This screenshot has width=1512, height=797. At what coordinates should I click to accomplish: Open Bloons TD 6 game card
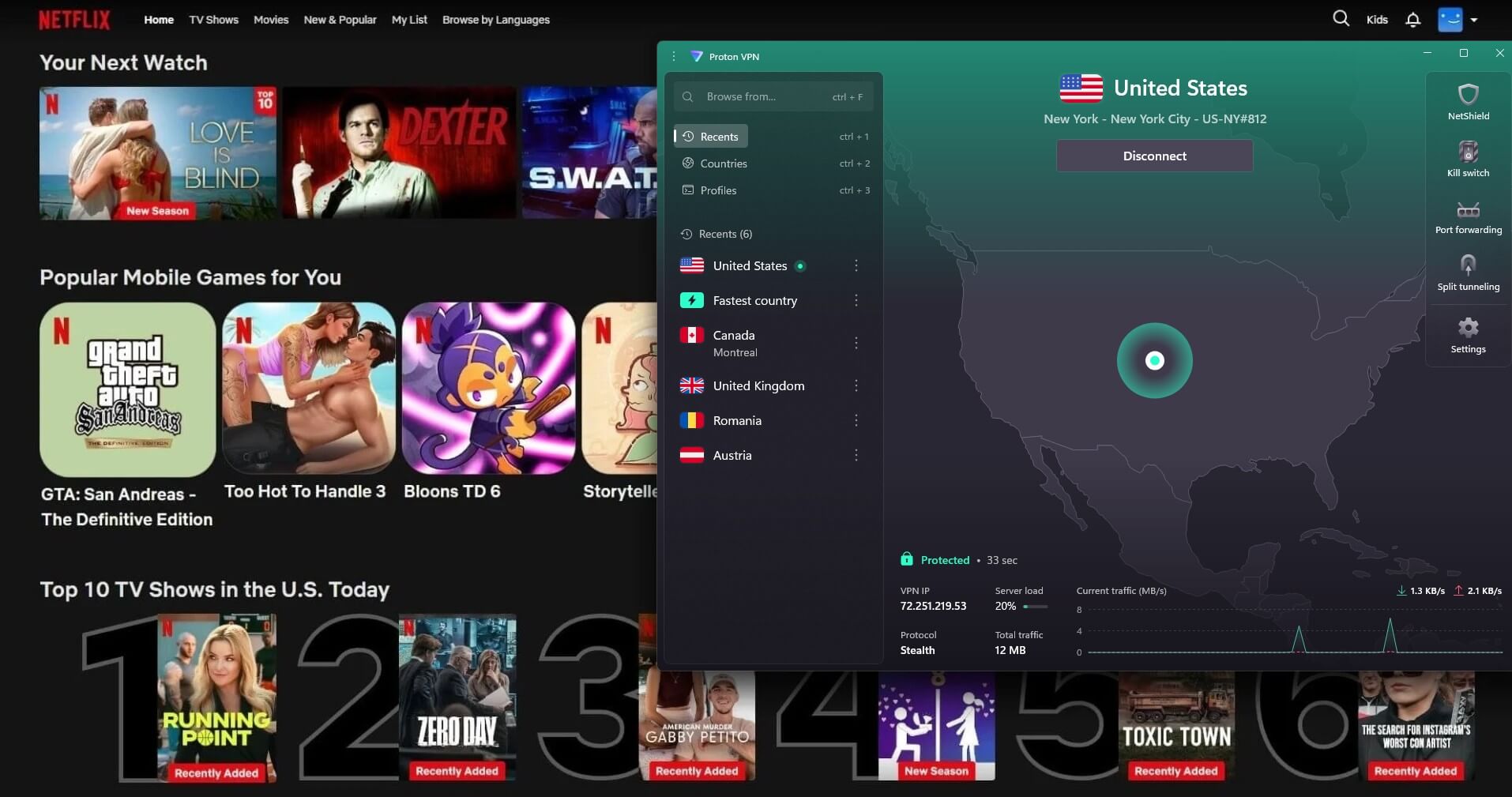coord(489,388)
